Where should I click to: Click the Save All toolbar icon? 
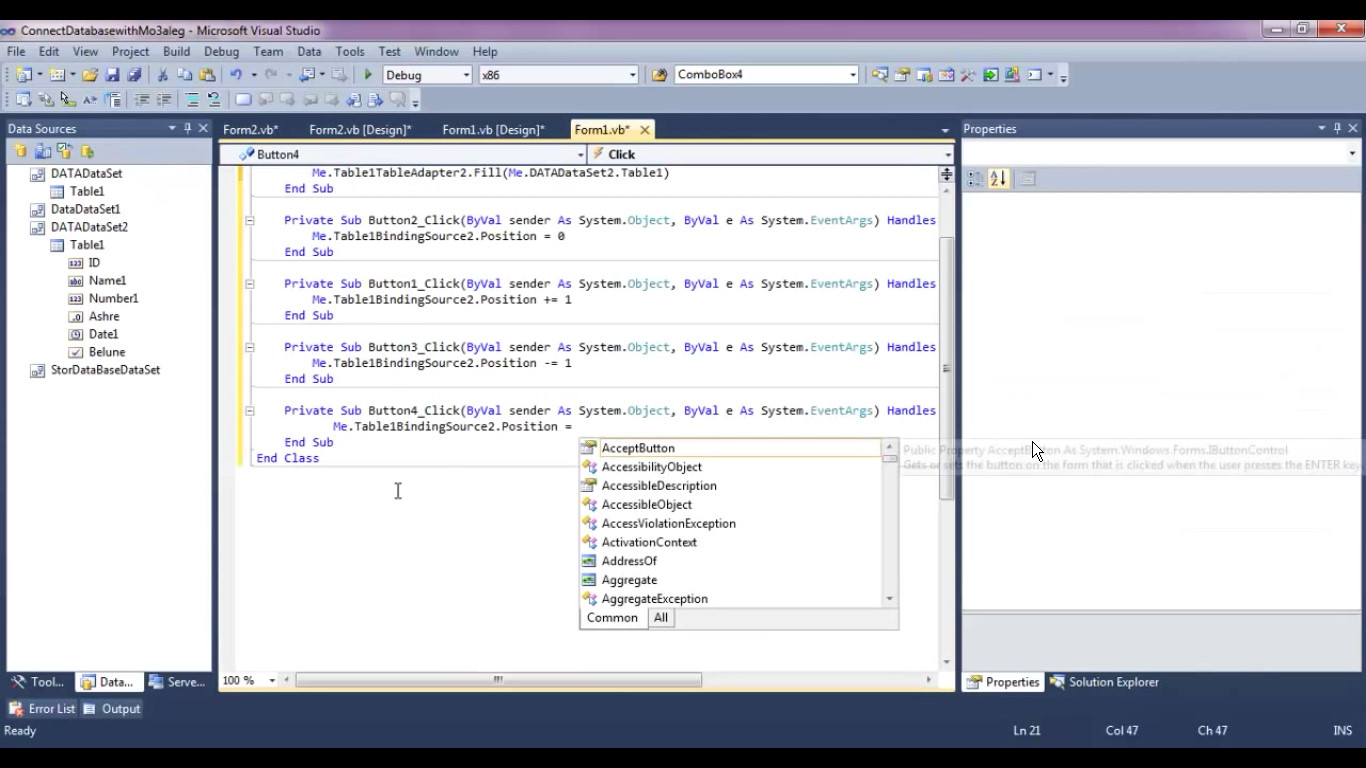tap(134, 75)
